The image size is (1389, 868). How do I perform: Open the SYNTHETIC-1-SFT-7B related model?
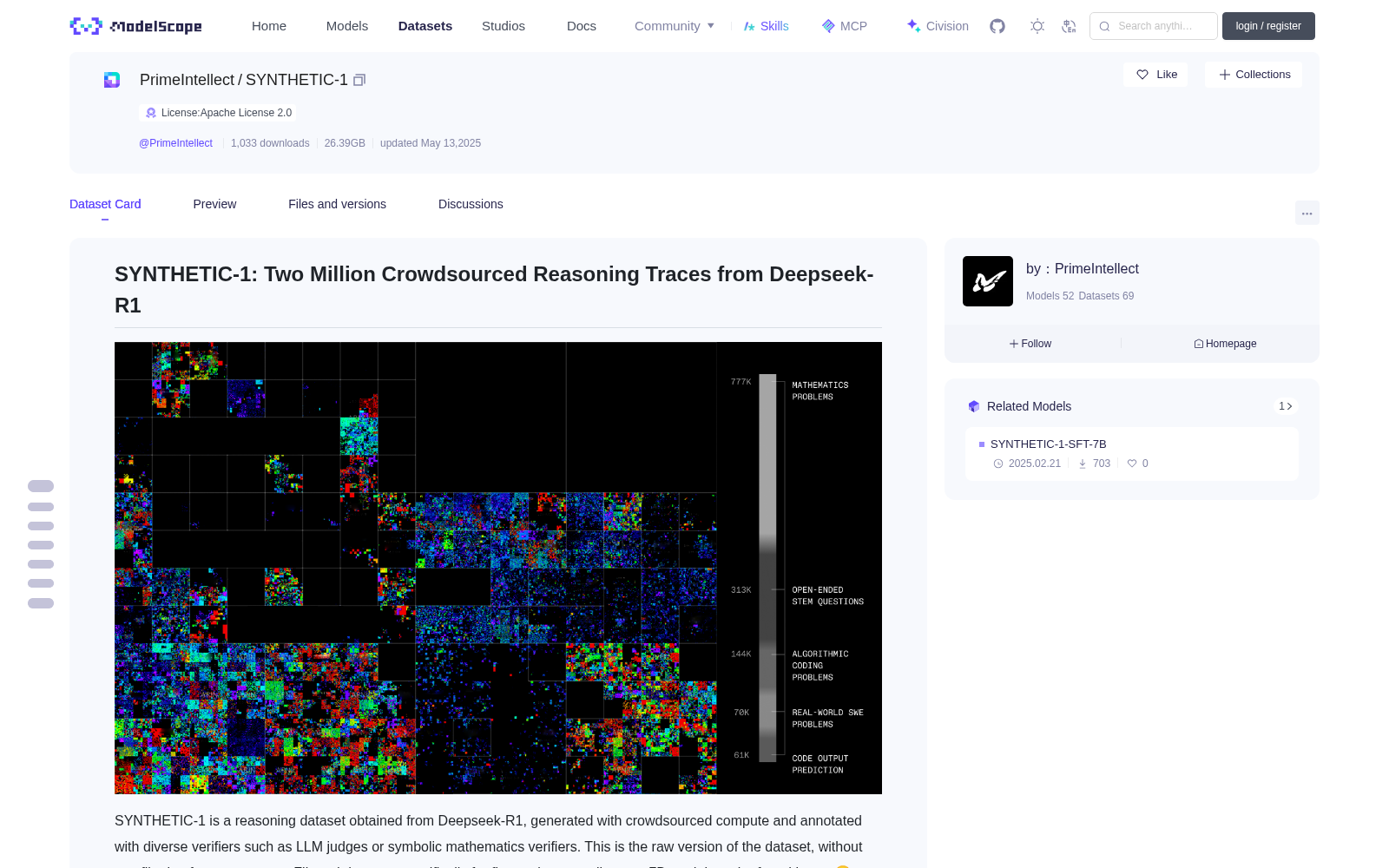(1049, 444)
